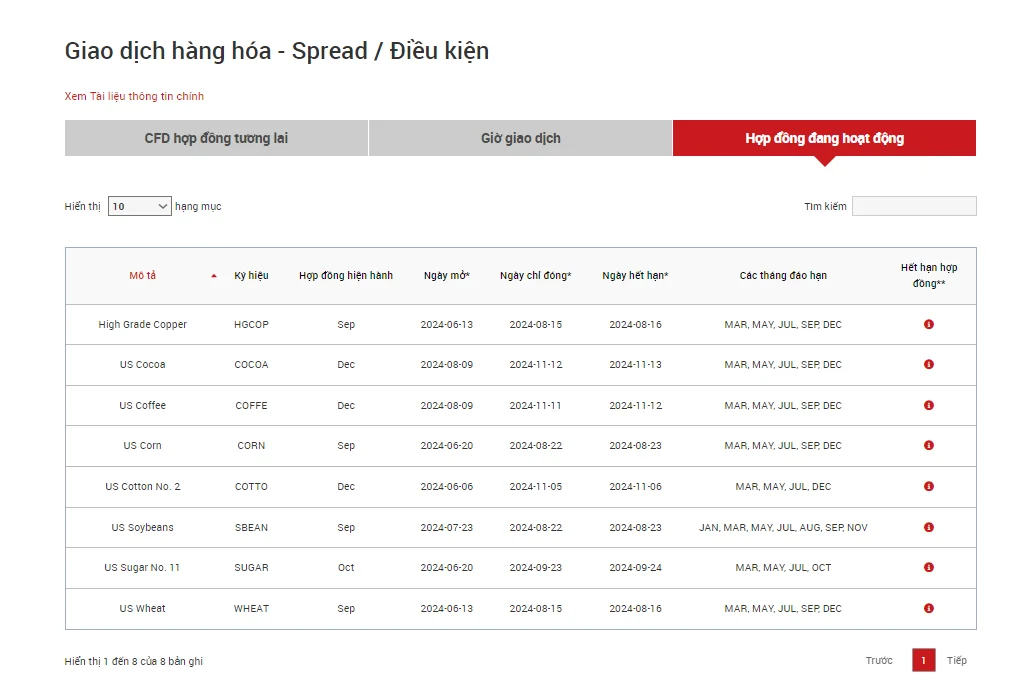Open the Hiển thị entries count dropdown

(x=139, y=206)
